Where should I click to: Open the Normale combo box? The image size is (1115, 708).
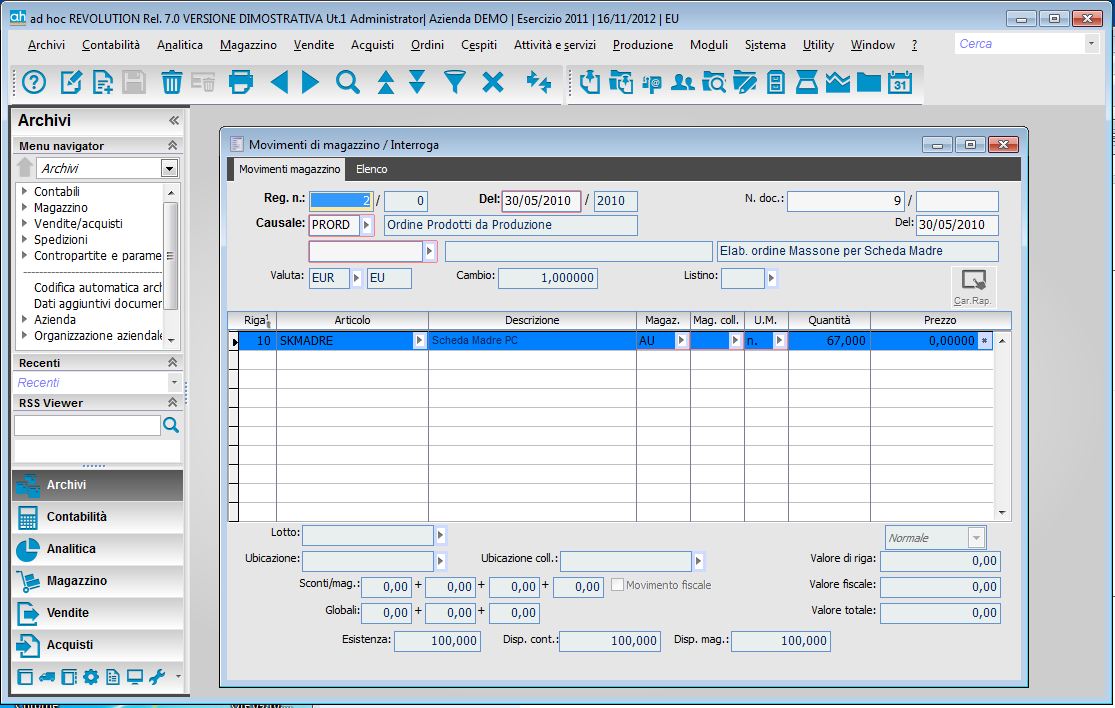click(976, 538)
